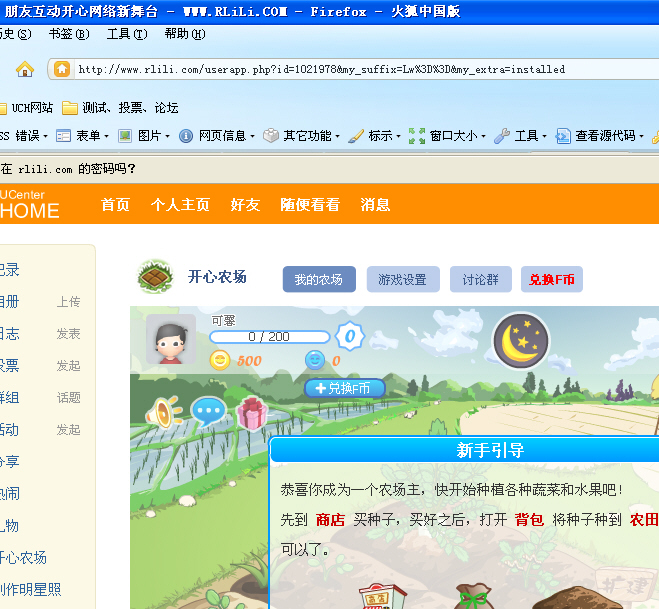This screenshot has width=659, height=609.
Task: Open the 测试、投票、论坛 bookmark folder
Action: [x=120, y=108]
